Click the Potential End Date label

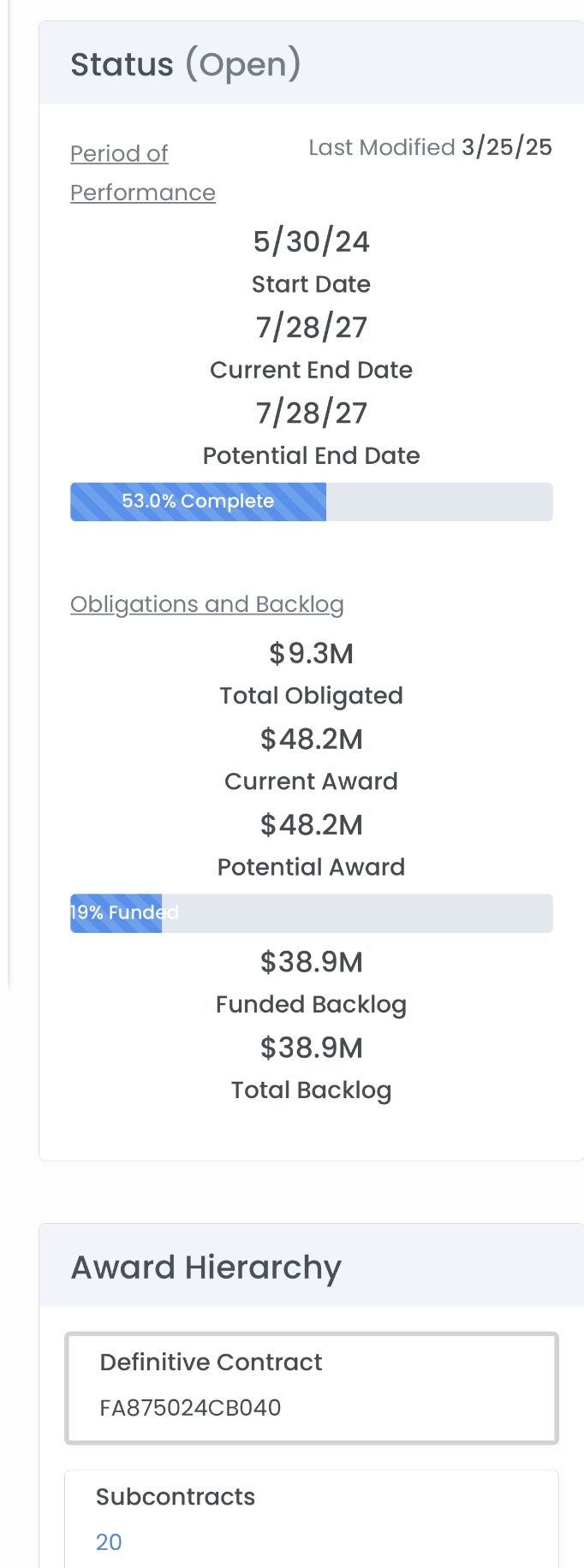[311, 455]
